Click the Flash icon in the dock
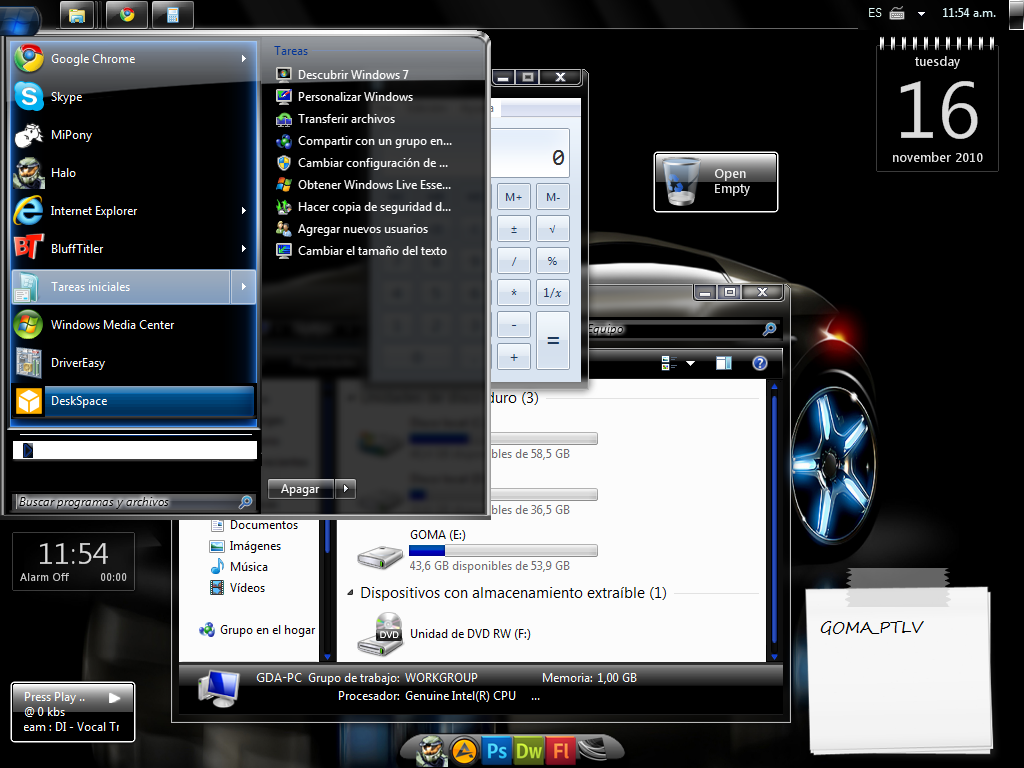Screen dimensions: 1024x768 561,750
